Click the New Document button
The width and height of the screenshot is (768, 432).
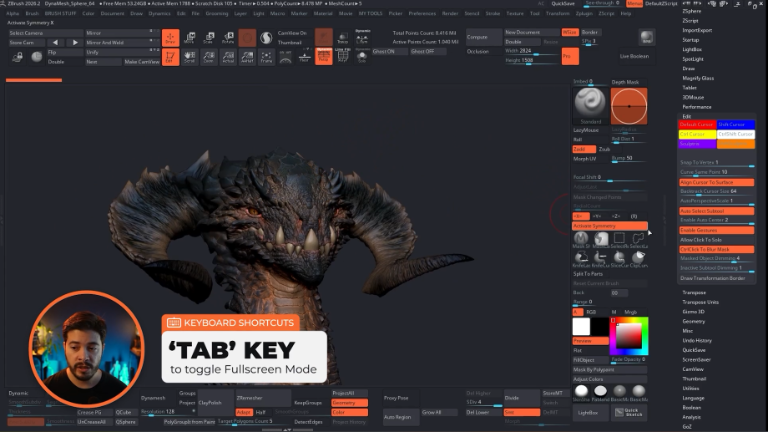pyautogui.click(x=532, y=32)
